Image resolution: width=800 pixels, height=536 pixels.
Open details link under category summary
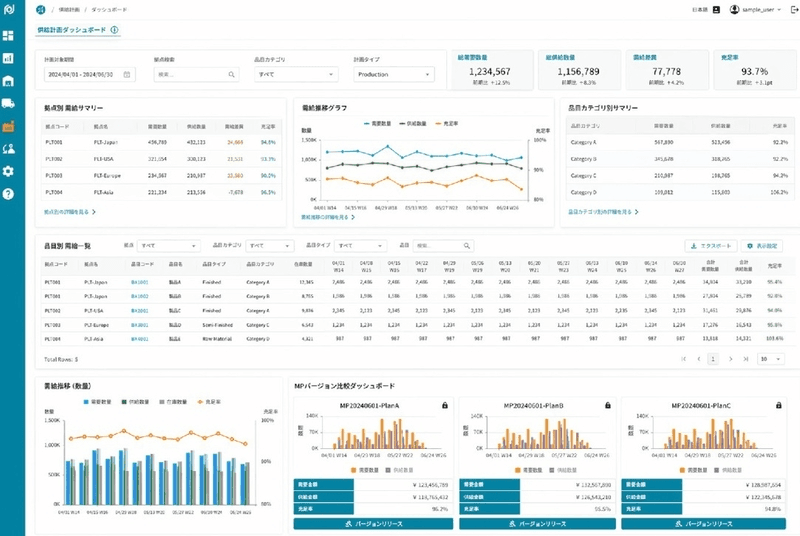(x=603, y=212)
